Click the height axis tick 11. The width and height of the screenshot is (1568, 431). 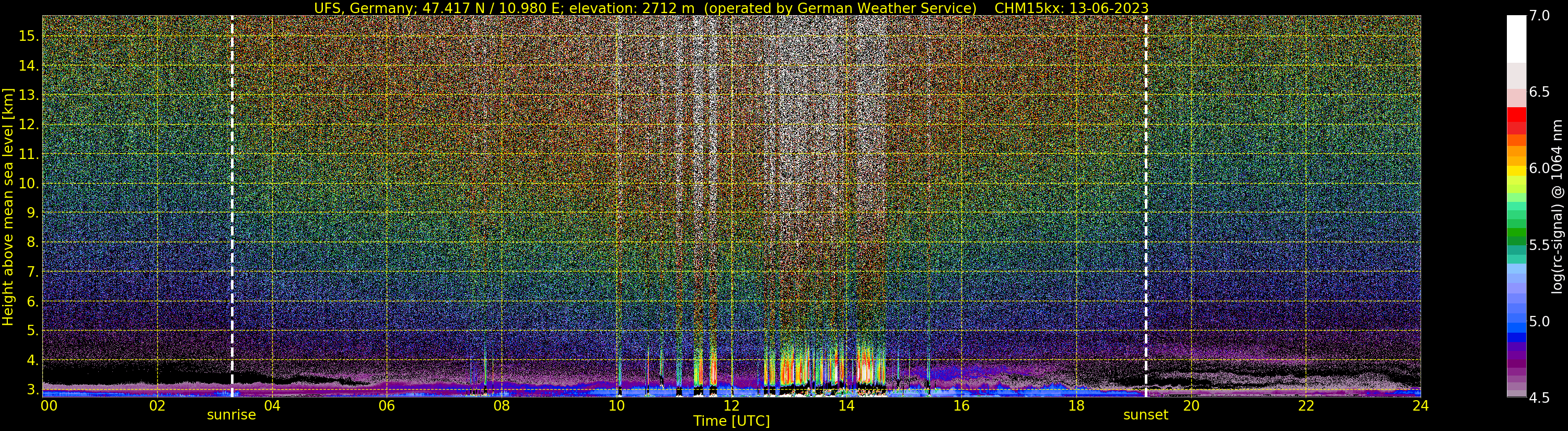click(29, 154)
